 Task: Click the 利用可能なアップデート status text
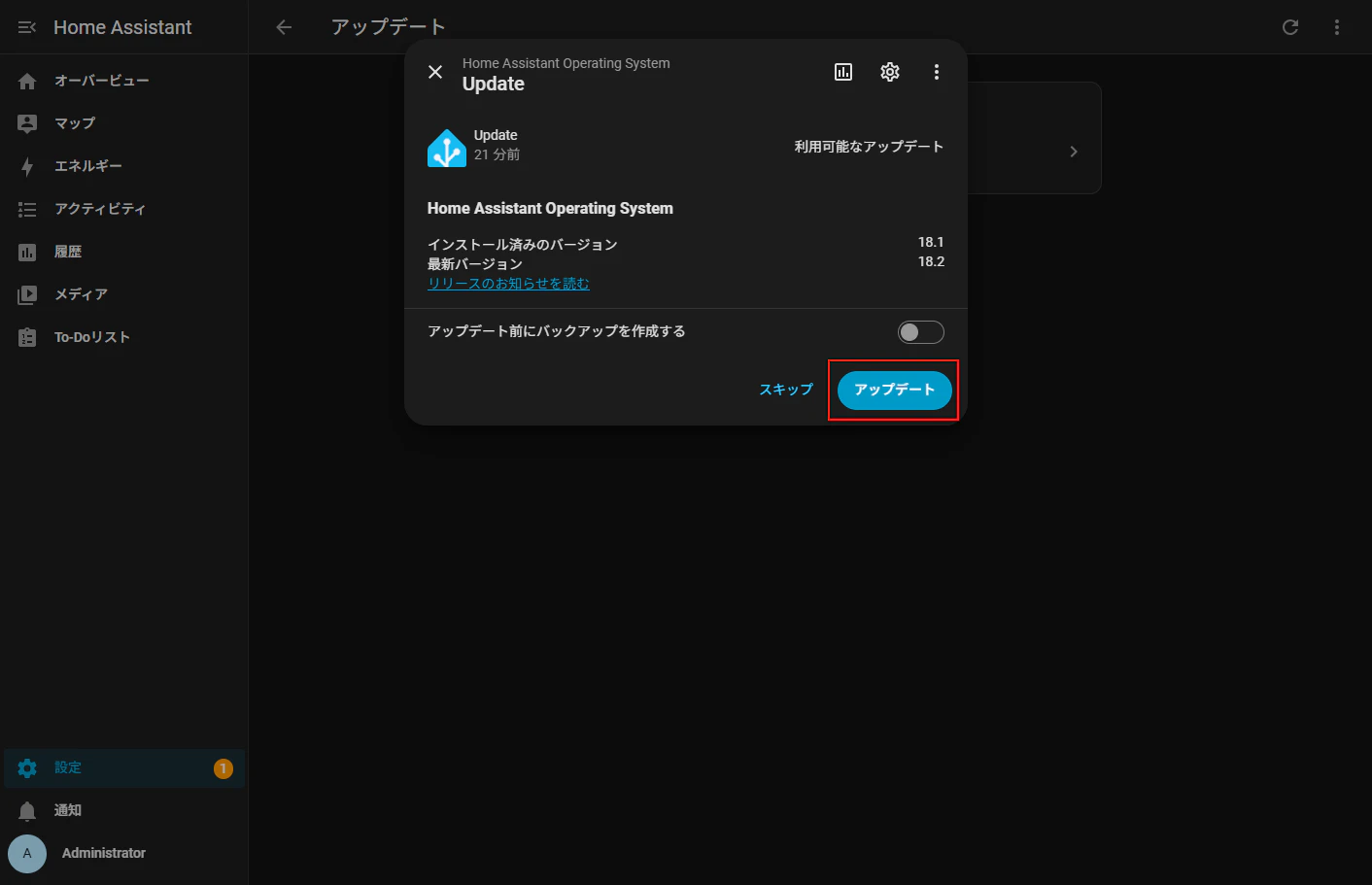pyautogui.click(x=869, y=147)
